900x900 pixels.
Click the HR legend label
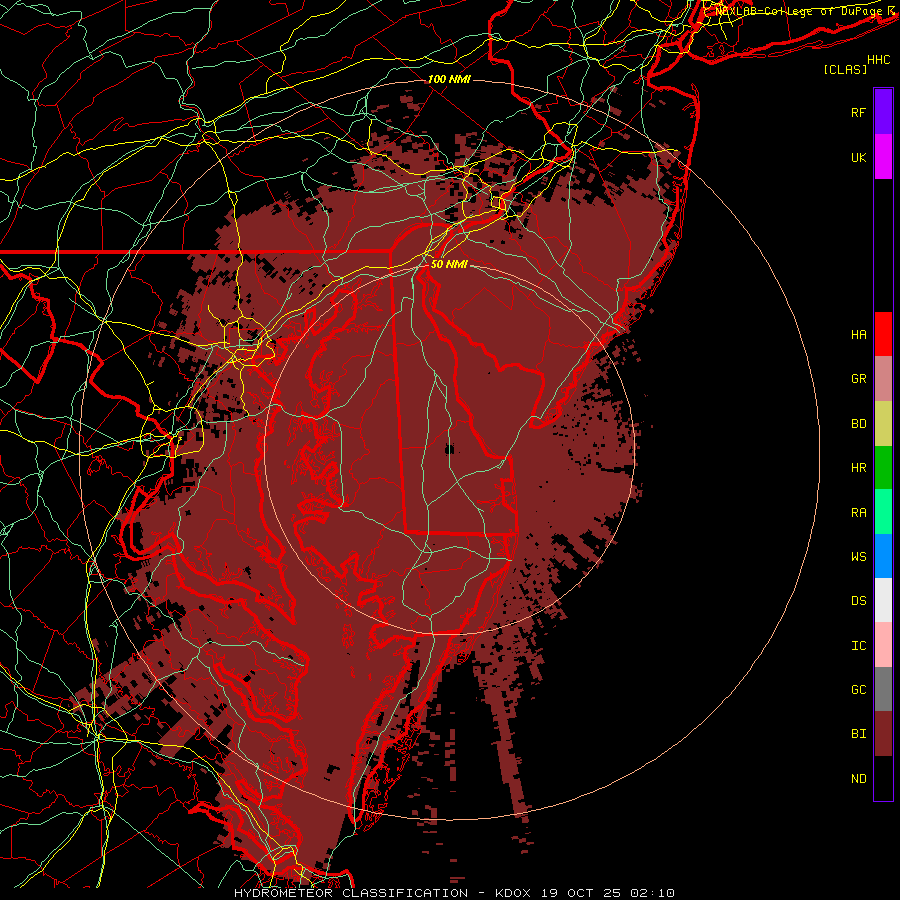[858, 467]
